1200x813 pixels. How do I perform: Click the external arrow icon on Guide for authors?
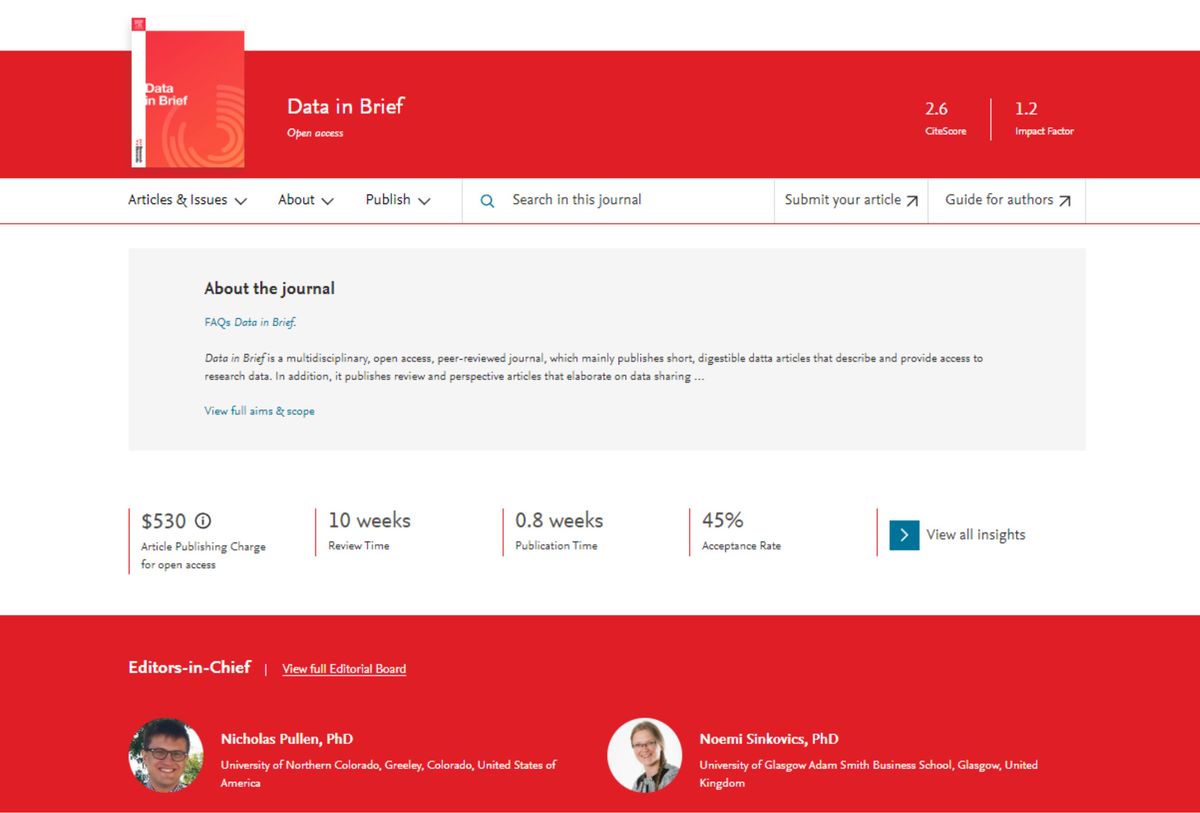click(1065, 201)
